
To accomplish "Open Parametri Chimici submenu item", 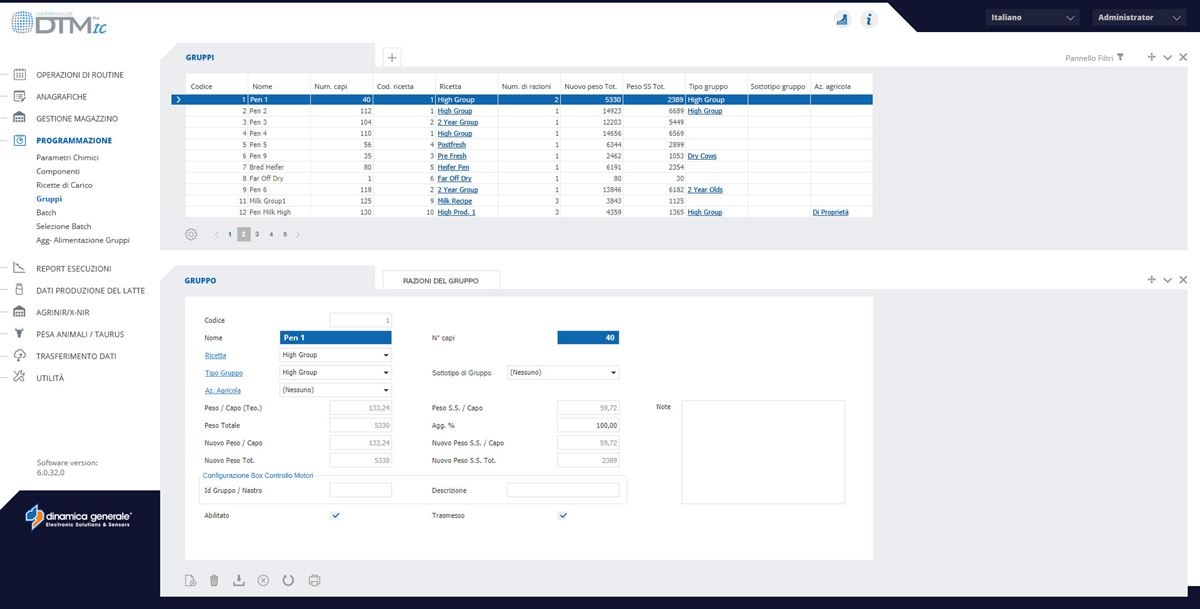I will coord(67,158).
